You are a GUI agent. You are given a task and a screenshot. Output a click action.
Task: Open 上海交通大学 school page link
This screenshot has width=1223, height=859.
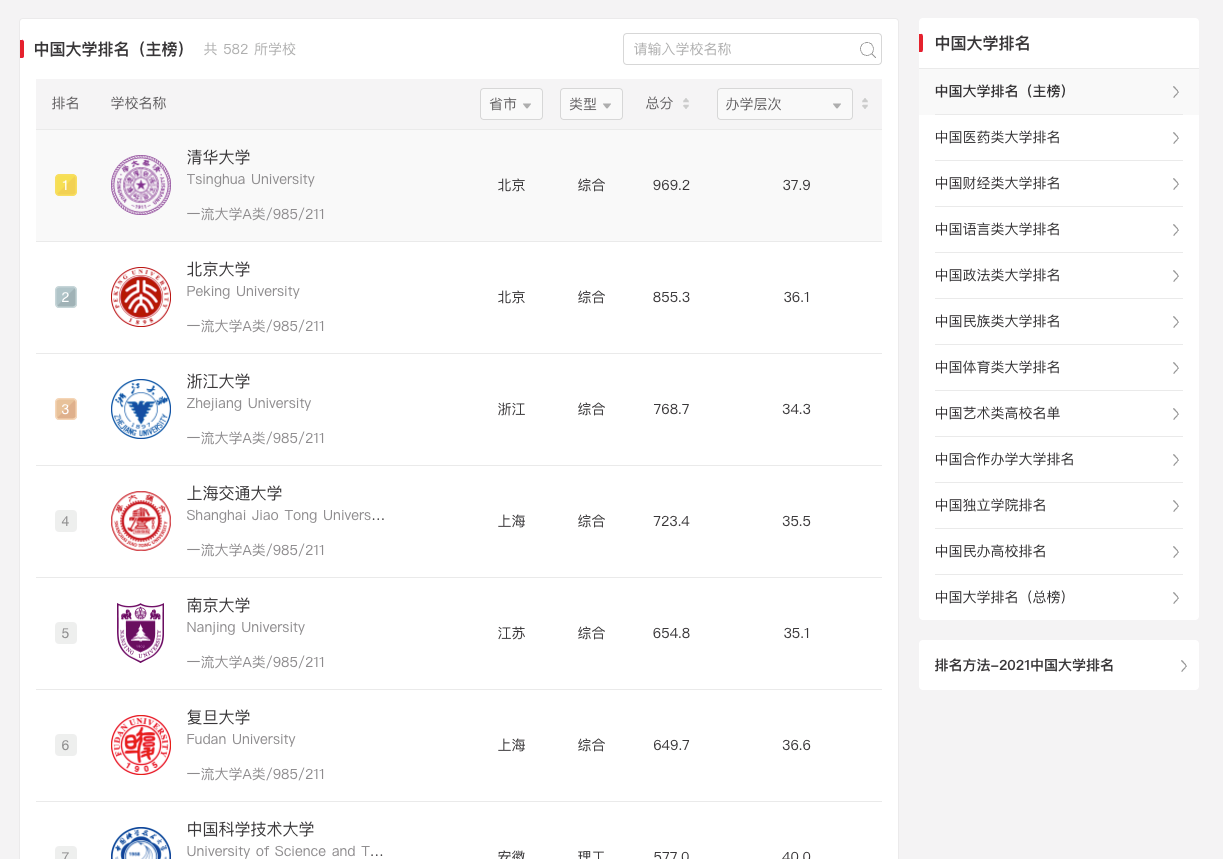tap(234, 493)
